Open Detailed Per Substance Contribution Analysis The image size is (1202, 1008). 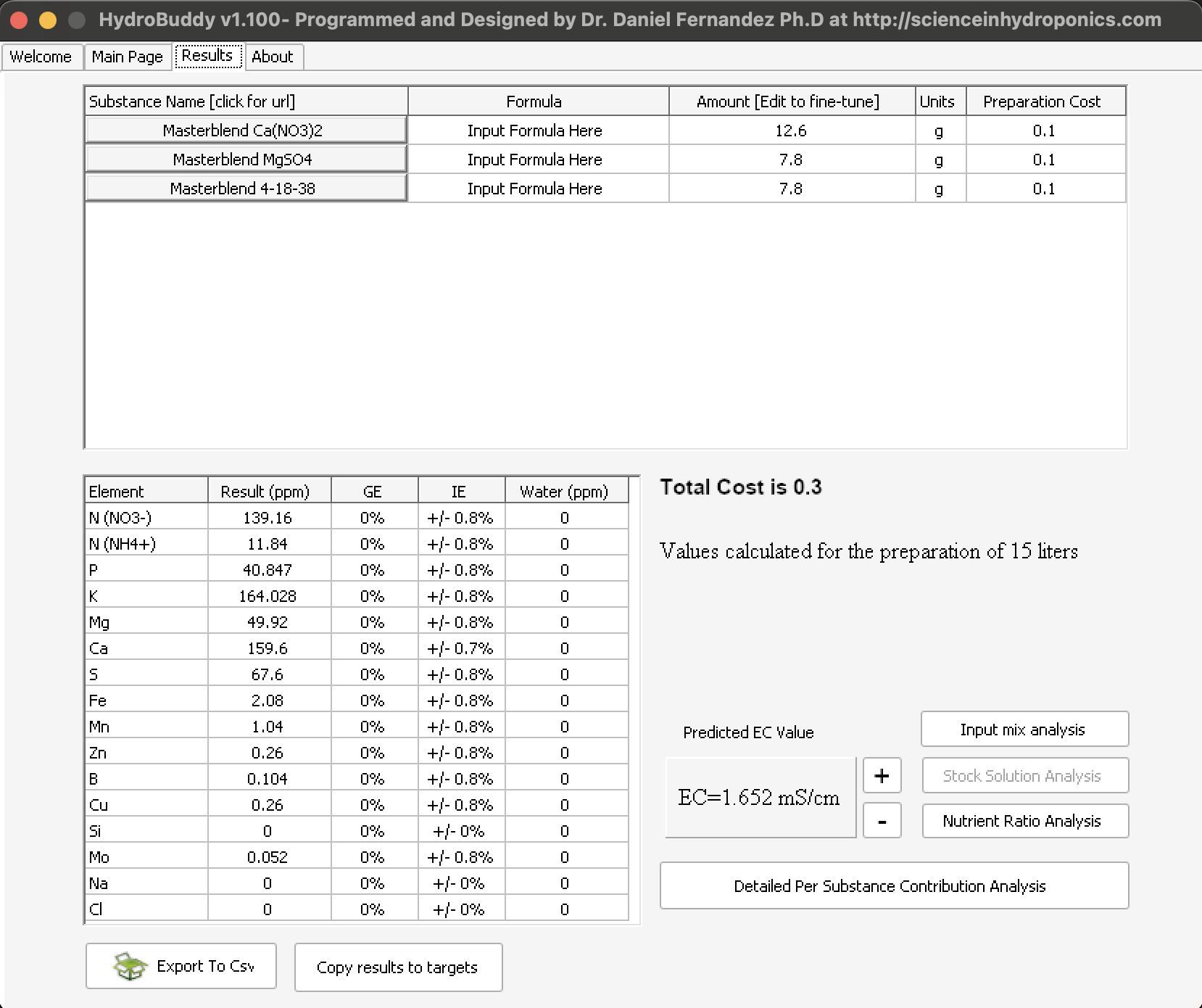(893, 885)
